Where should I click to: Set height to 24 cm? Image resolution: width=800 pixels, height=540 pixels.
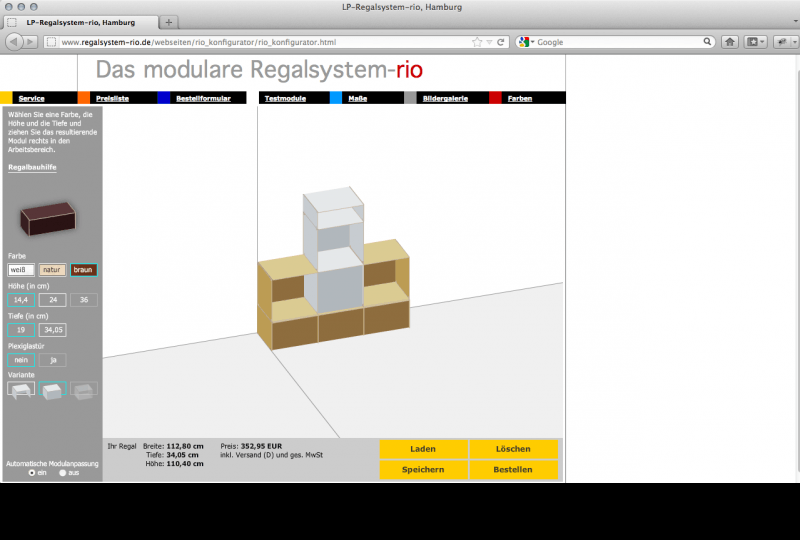pos(53,300)
